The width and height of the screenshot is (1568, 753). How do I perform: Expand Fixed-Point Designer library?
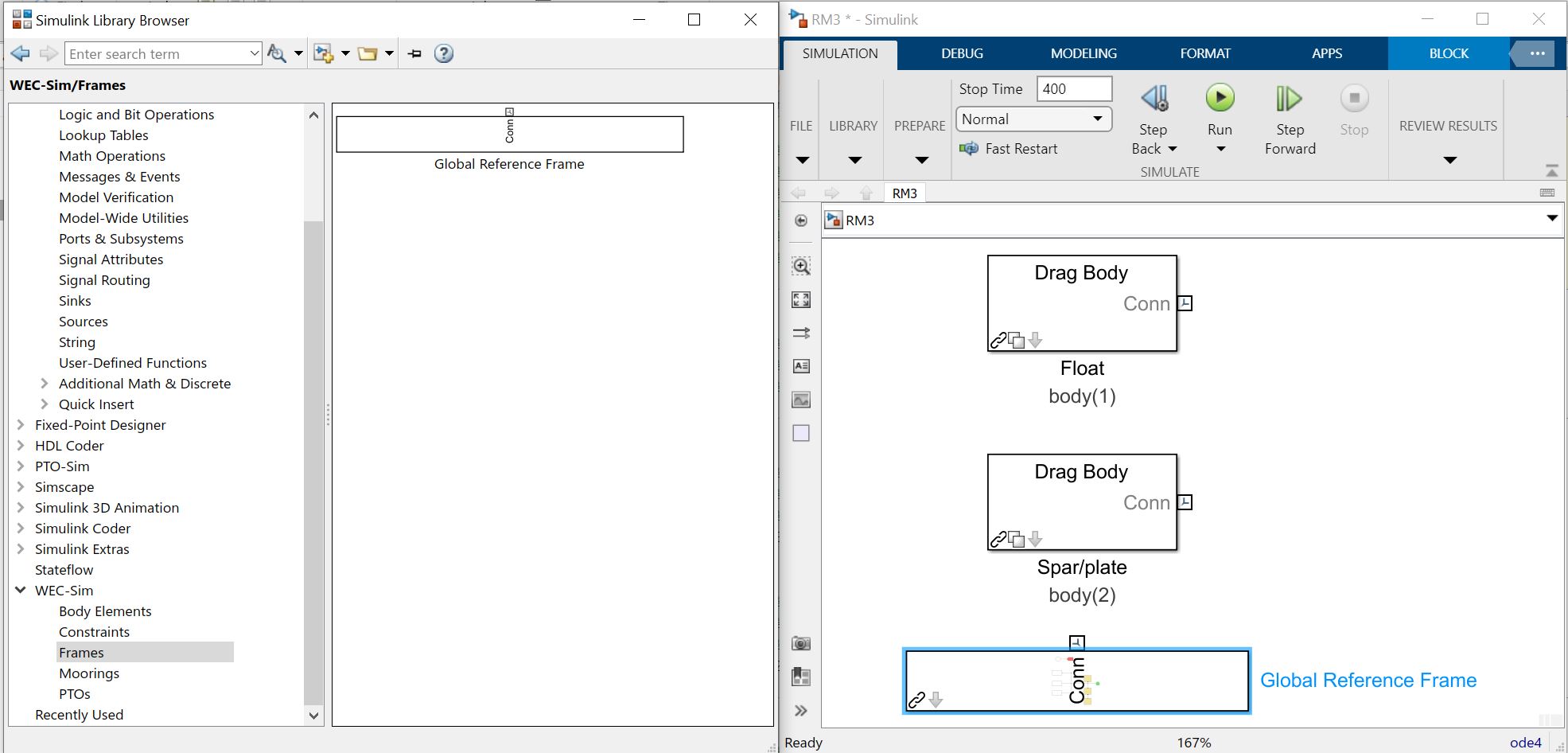(21, 425)
